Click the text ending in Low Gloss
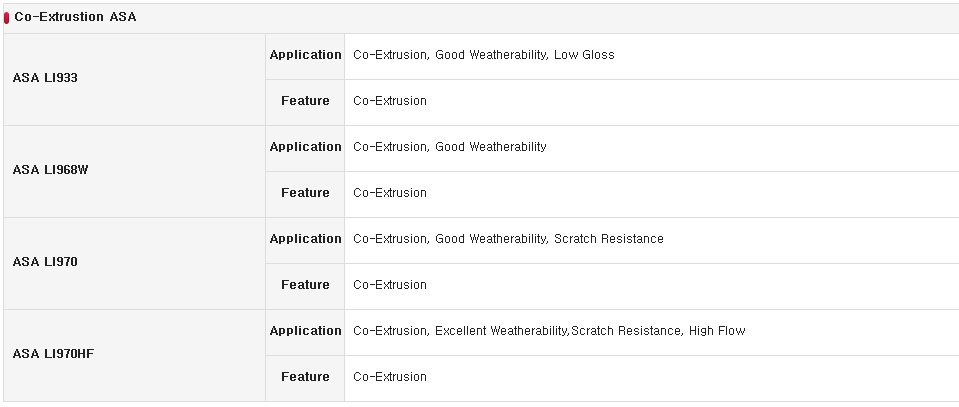Screen dimensions: 959x407 (484, 54)
